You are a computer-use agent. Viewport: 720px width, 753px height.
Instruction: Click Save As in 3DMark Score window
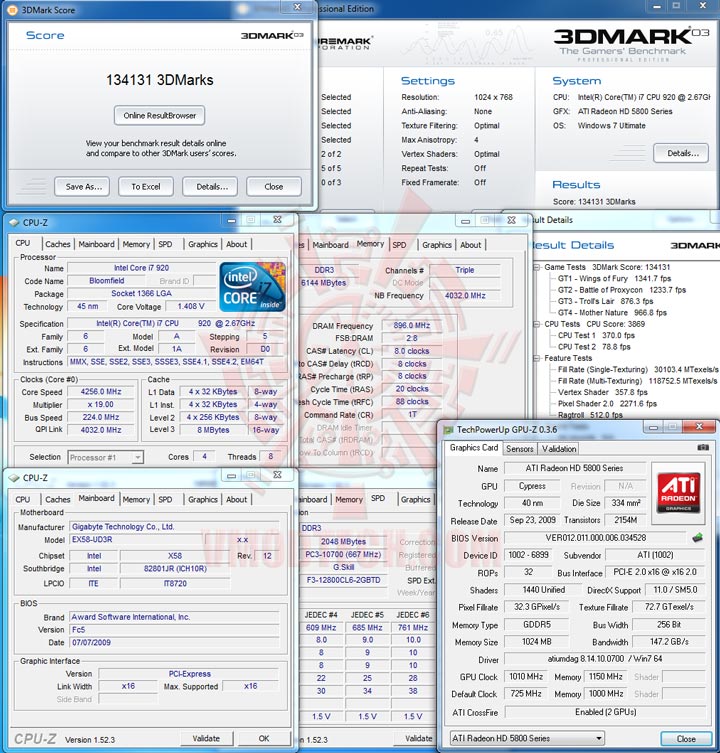82,187
